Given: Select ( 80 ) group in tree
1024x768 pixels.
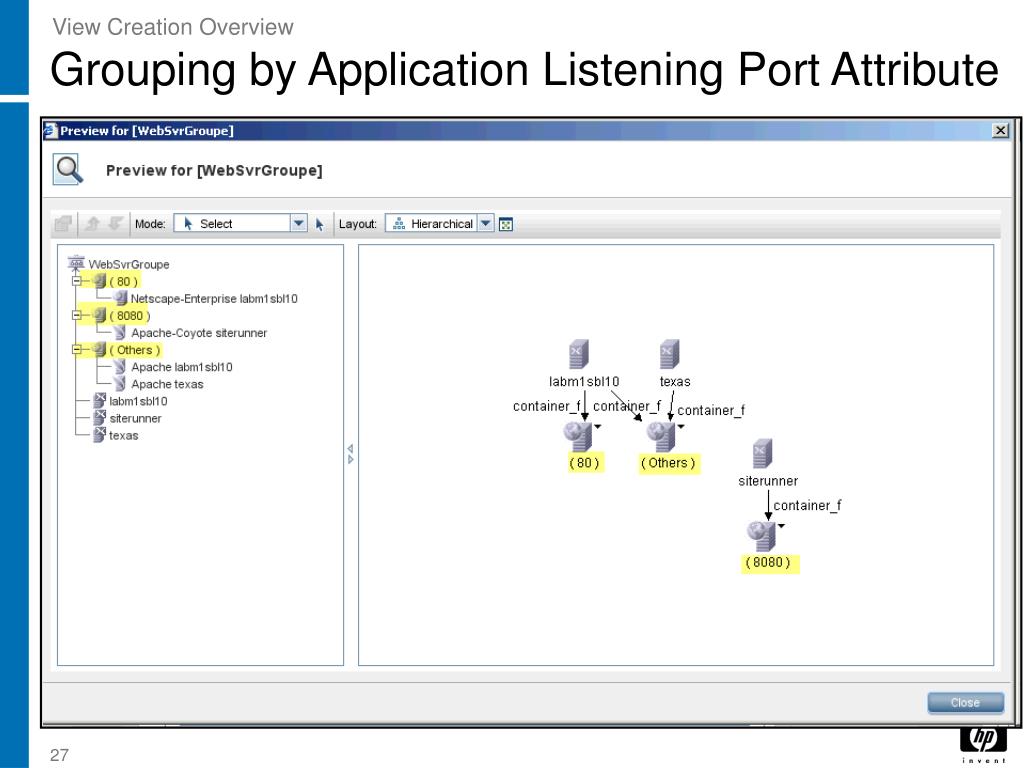Looking at the screenshot, I should coord(123,281).
